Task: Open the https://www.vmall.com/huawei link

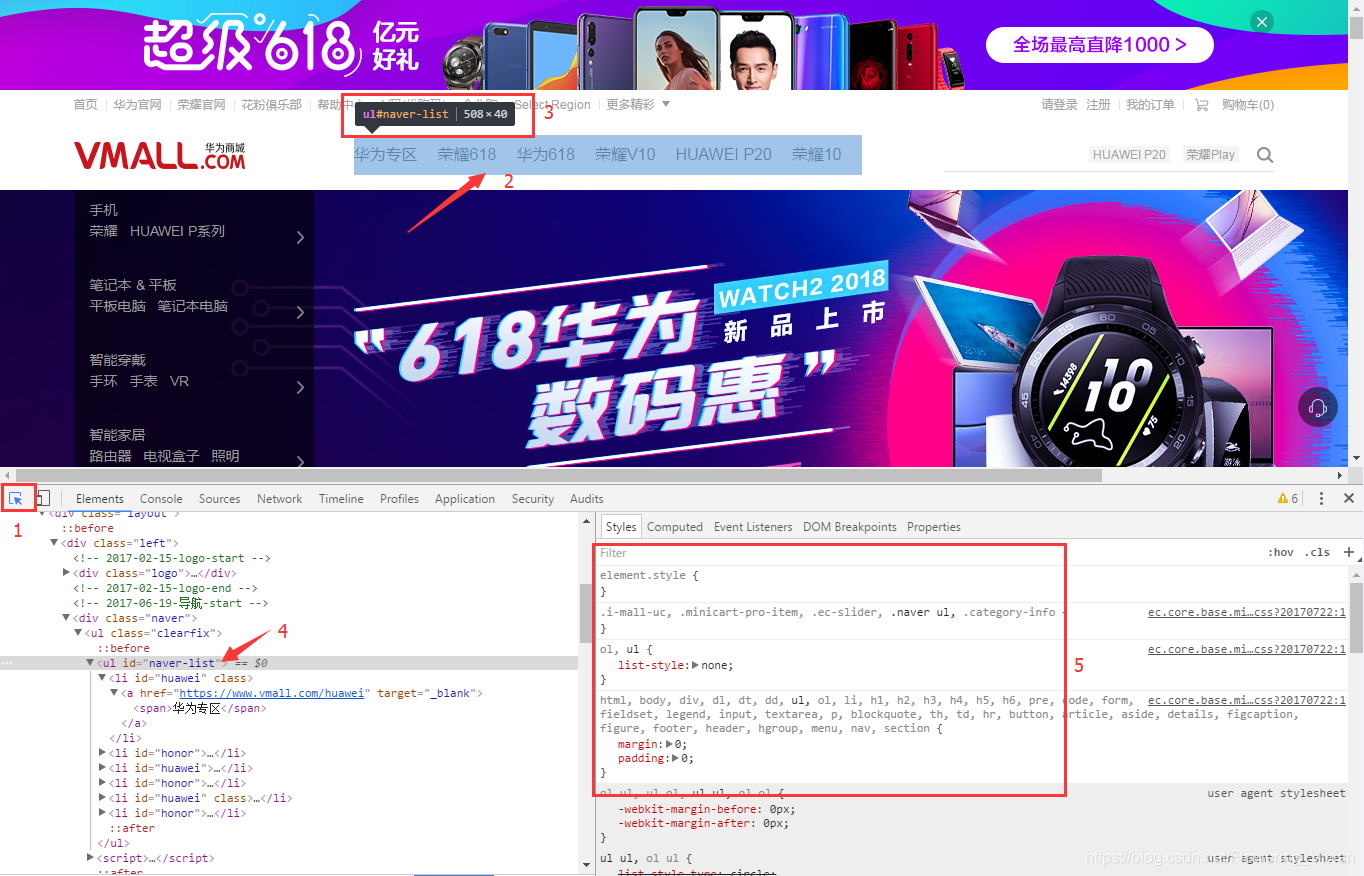Action: click(x=271, y=693)
